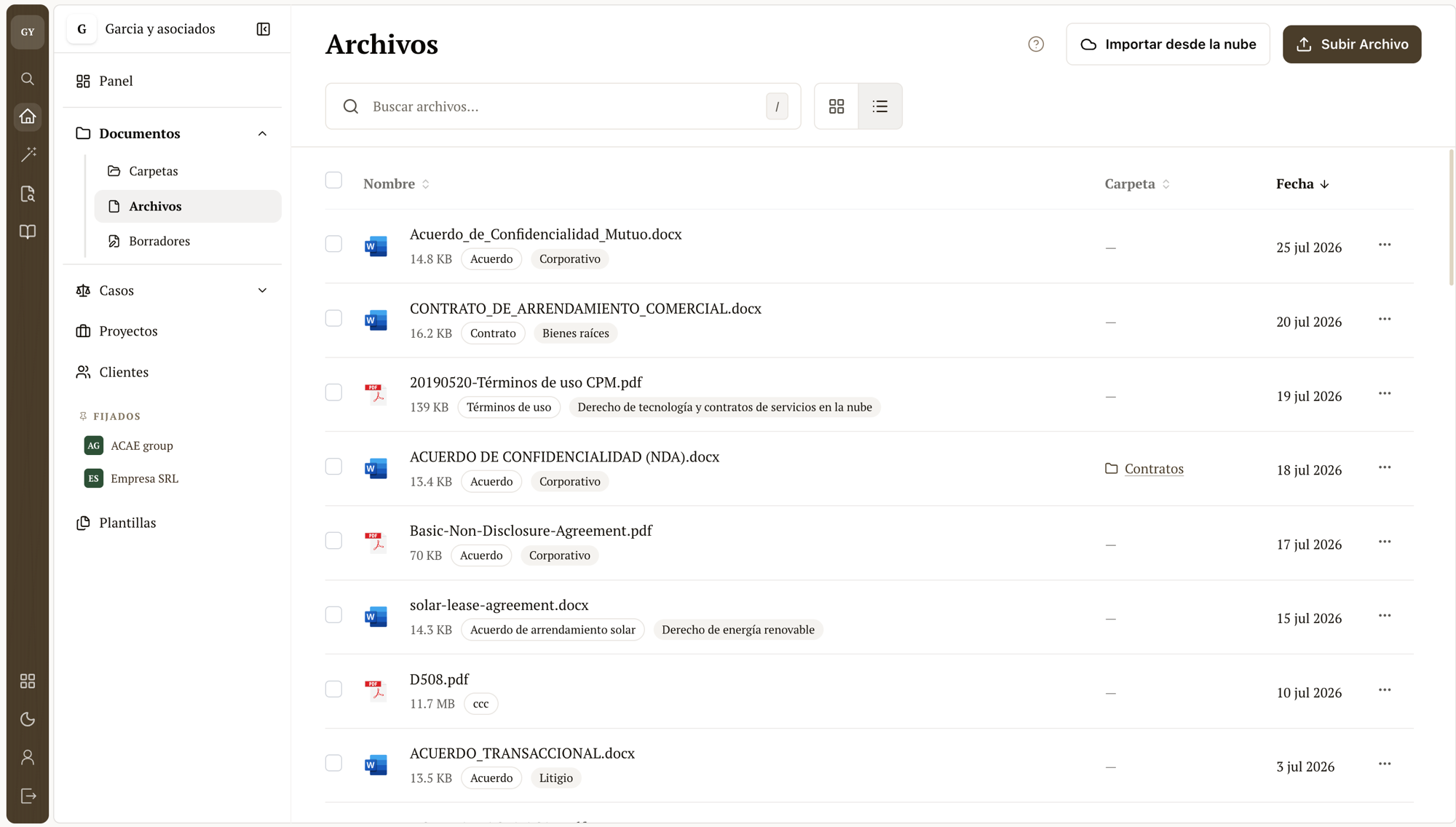The width and height of the screenshot is (1456, 827).
Task: Tick the D508.pdf checkbox
Action: 333,689
